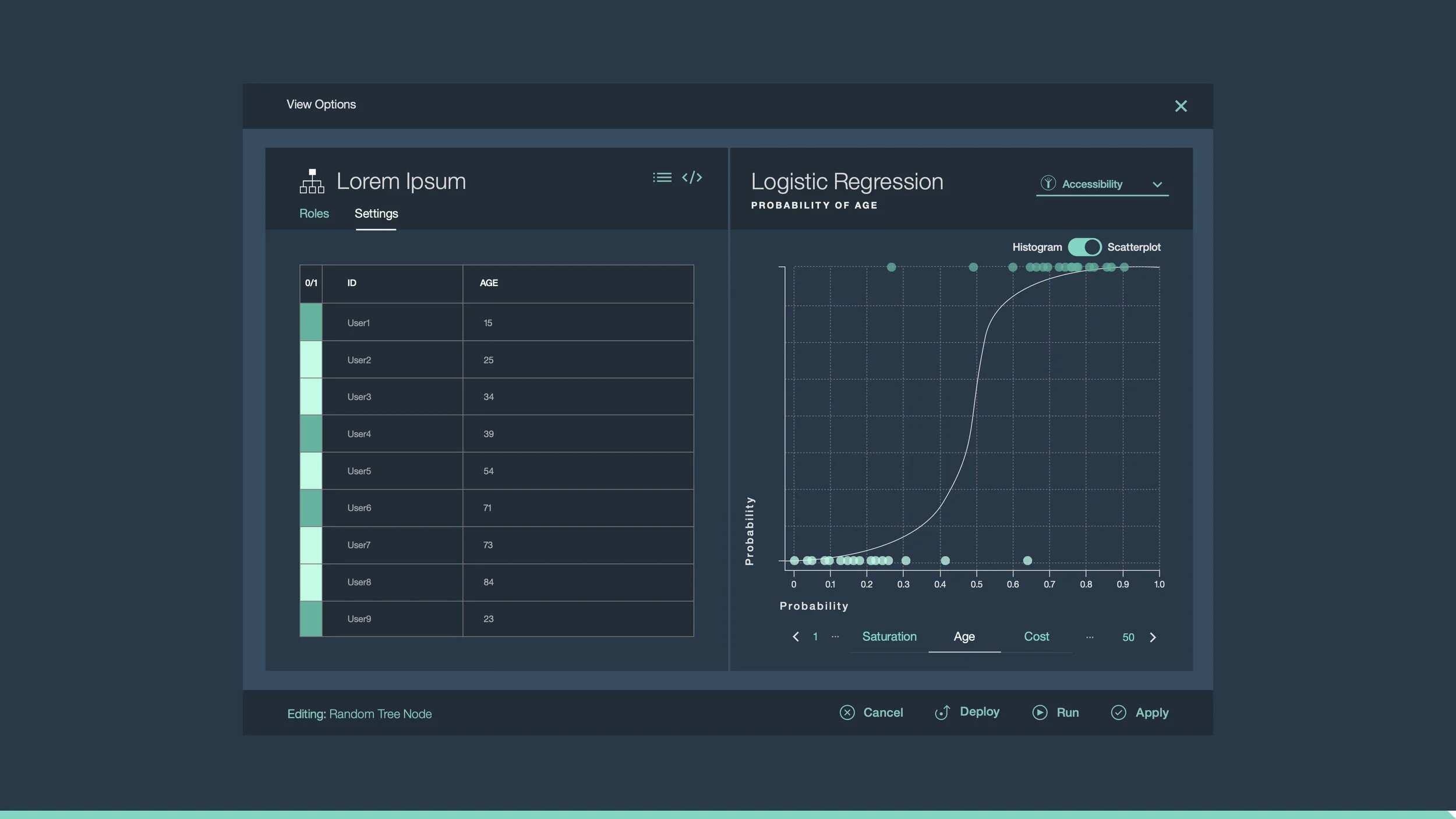Click the Deploy icon
Image resolution: width=1456 pixels, height=819 pixels.
pyautogui.click(x=943, y=712)
